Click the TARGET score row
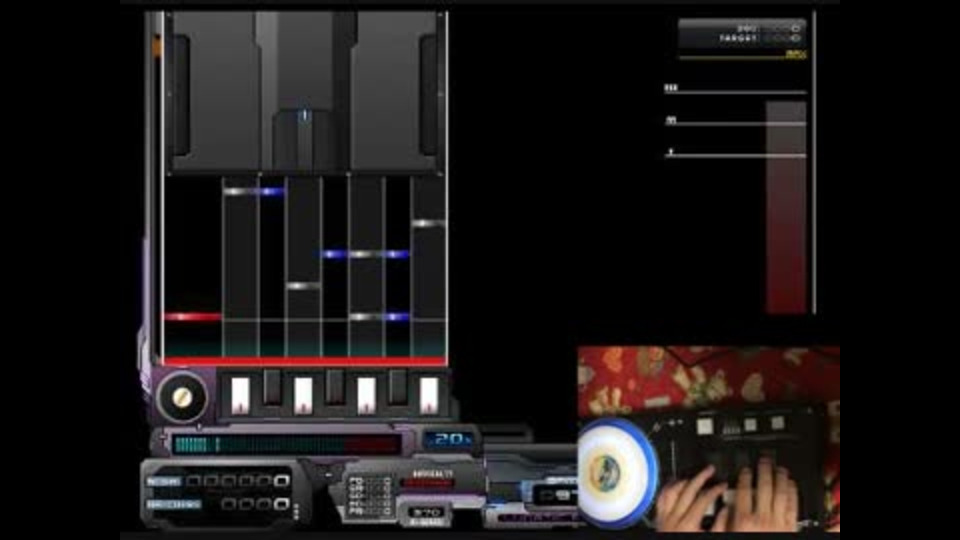960x540 pixels. [x=762, y=39]
